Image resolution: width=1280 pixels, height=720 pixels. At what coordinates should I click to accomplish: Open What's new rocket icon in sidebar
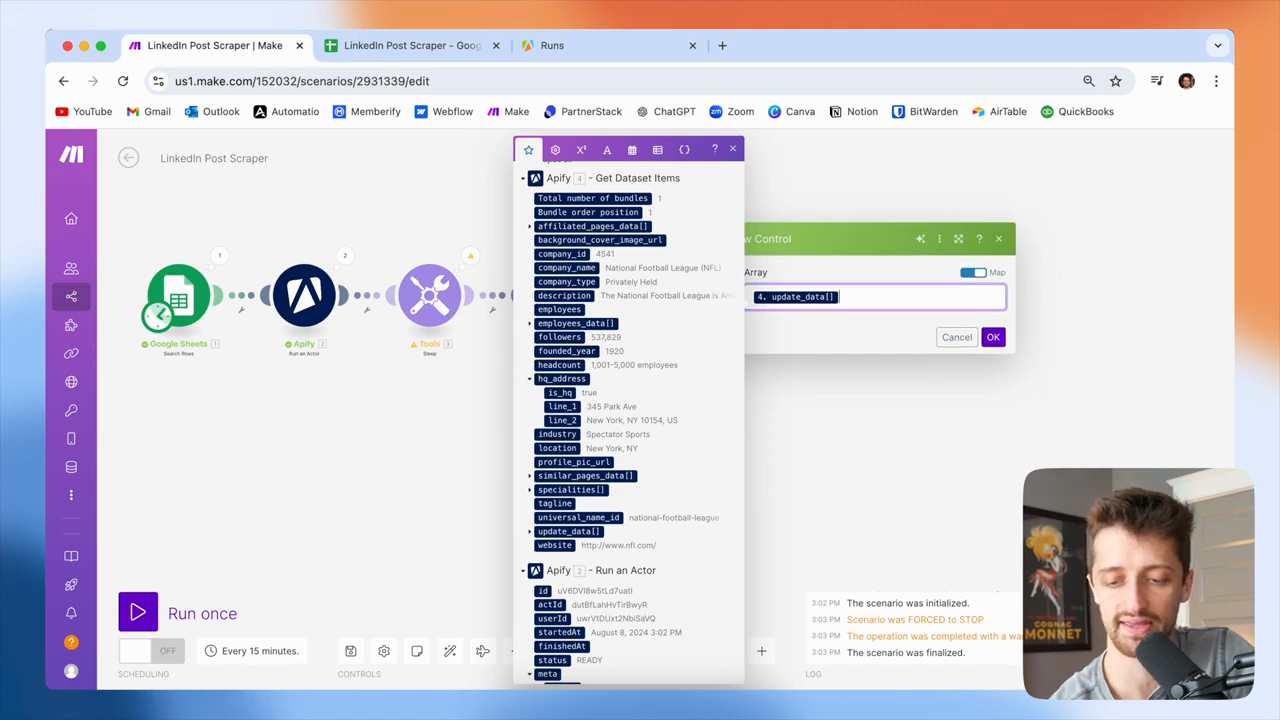[71, 585]
